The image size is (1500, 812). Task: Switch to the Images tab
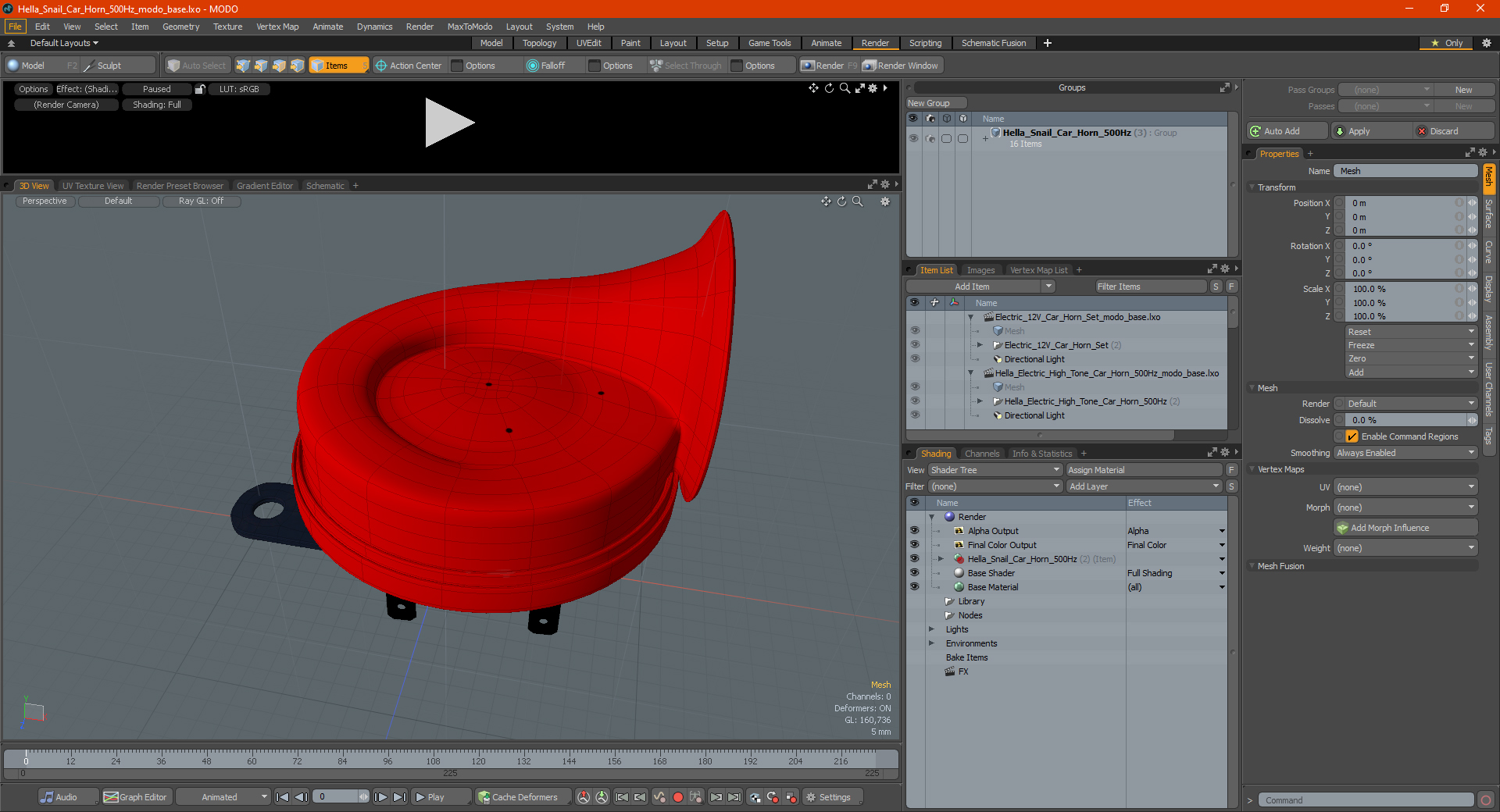(x=980, y=270)
